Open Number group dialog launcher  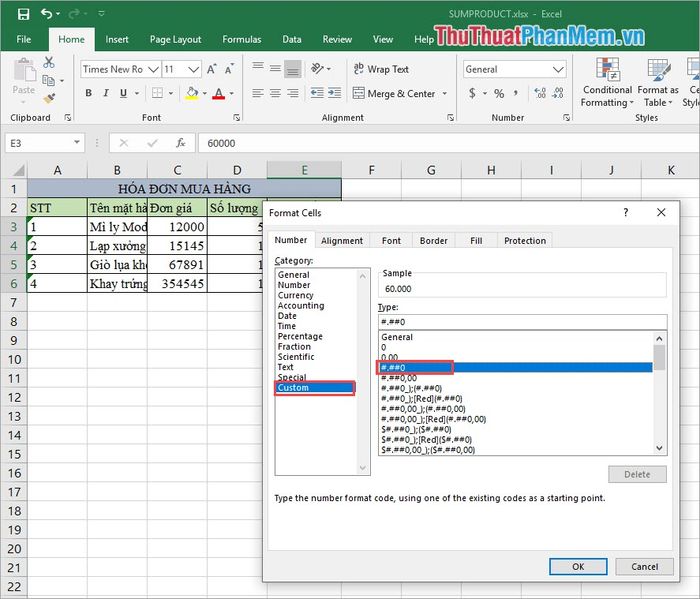(566, 117)
